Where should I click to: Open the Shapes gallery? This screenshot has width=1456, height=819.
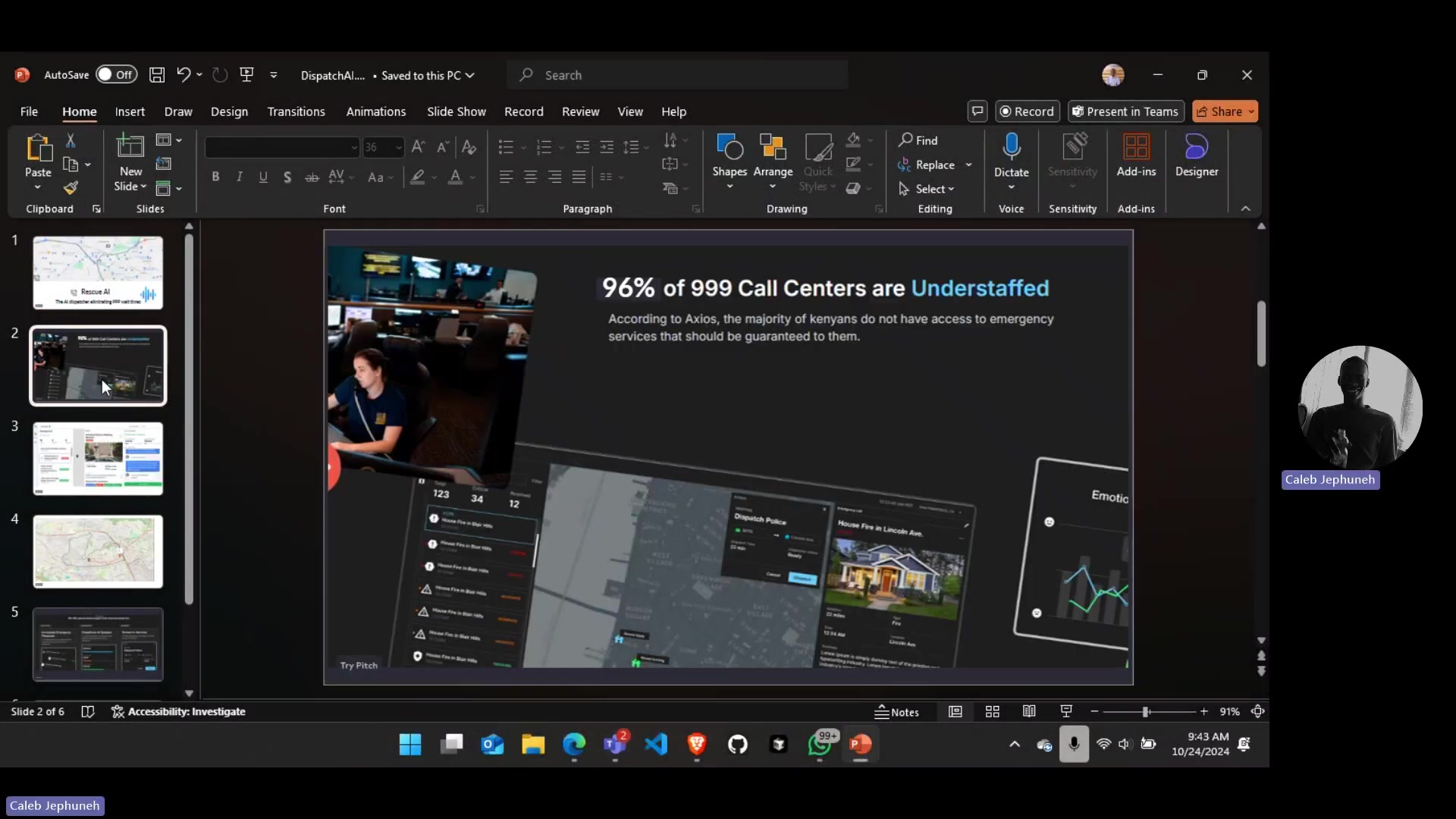click(730, 161)
